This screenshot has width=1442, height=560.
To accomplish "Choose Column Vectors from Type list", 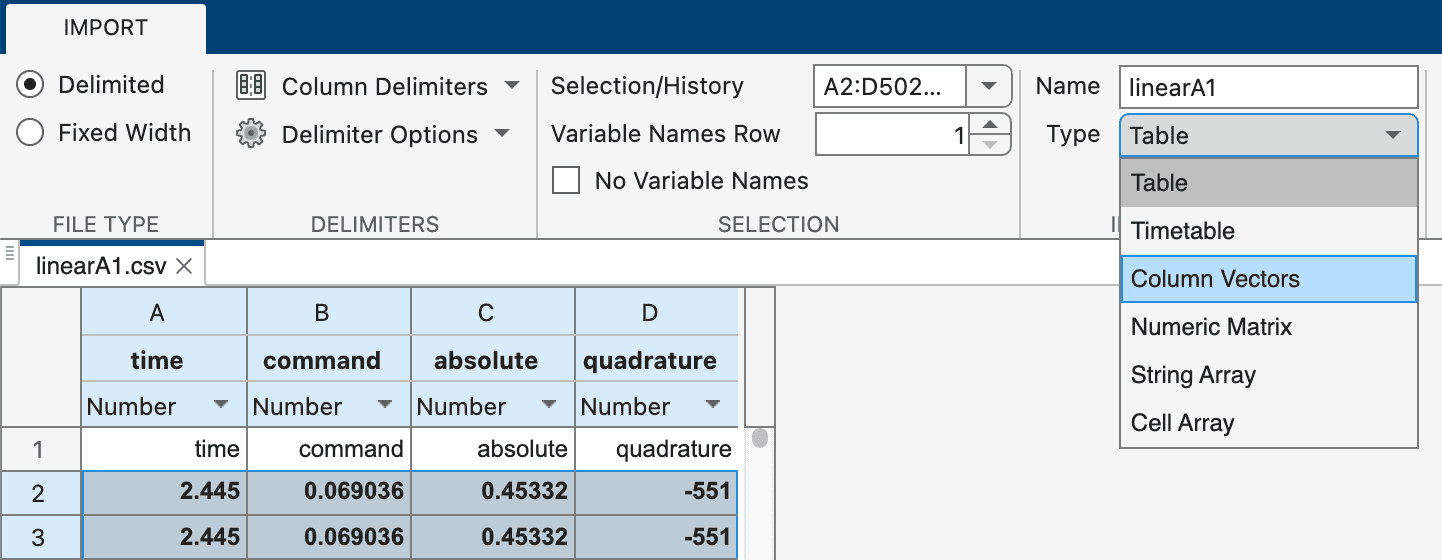I will [1268, 279].
